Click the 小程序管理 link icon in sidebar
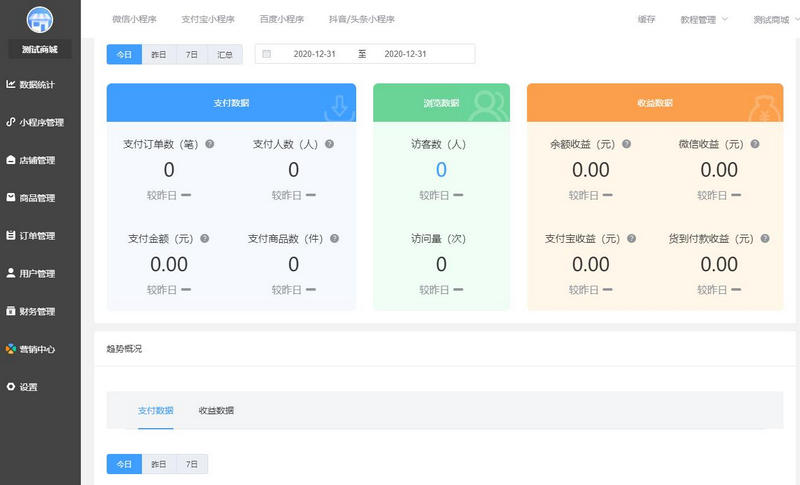Viewport: 800px width, 485px height. click(11, 122)
